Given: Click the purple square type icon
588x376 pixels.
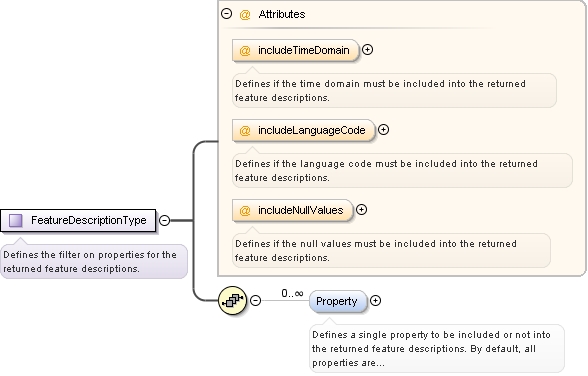Looking at the screenshot, I should point(16,220).
